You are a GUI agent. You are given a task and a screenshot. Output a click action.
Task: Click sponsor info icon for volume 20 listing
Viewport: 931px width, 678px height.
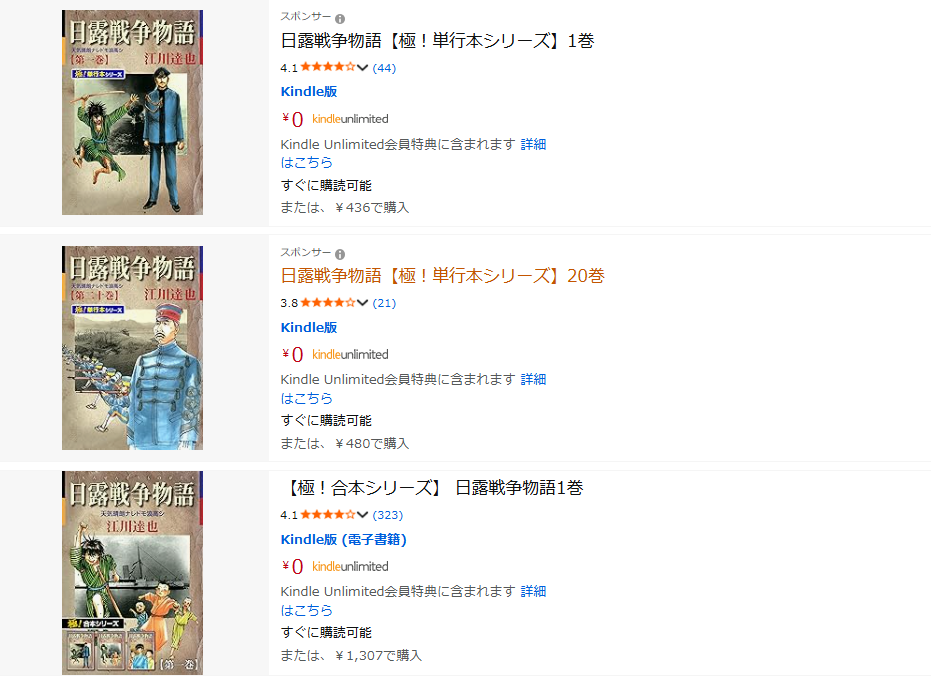point(340,254)
